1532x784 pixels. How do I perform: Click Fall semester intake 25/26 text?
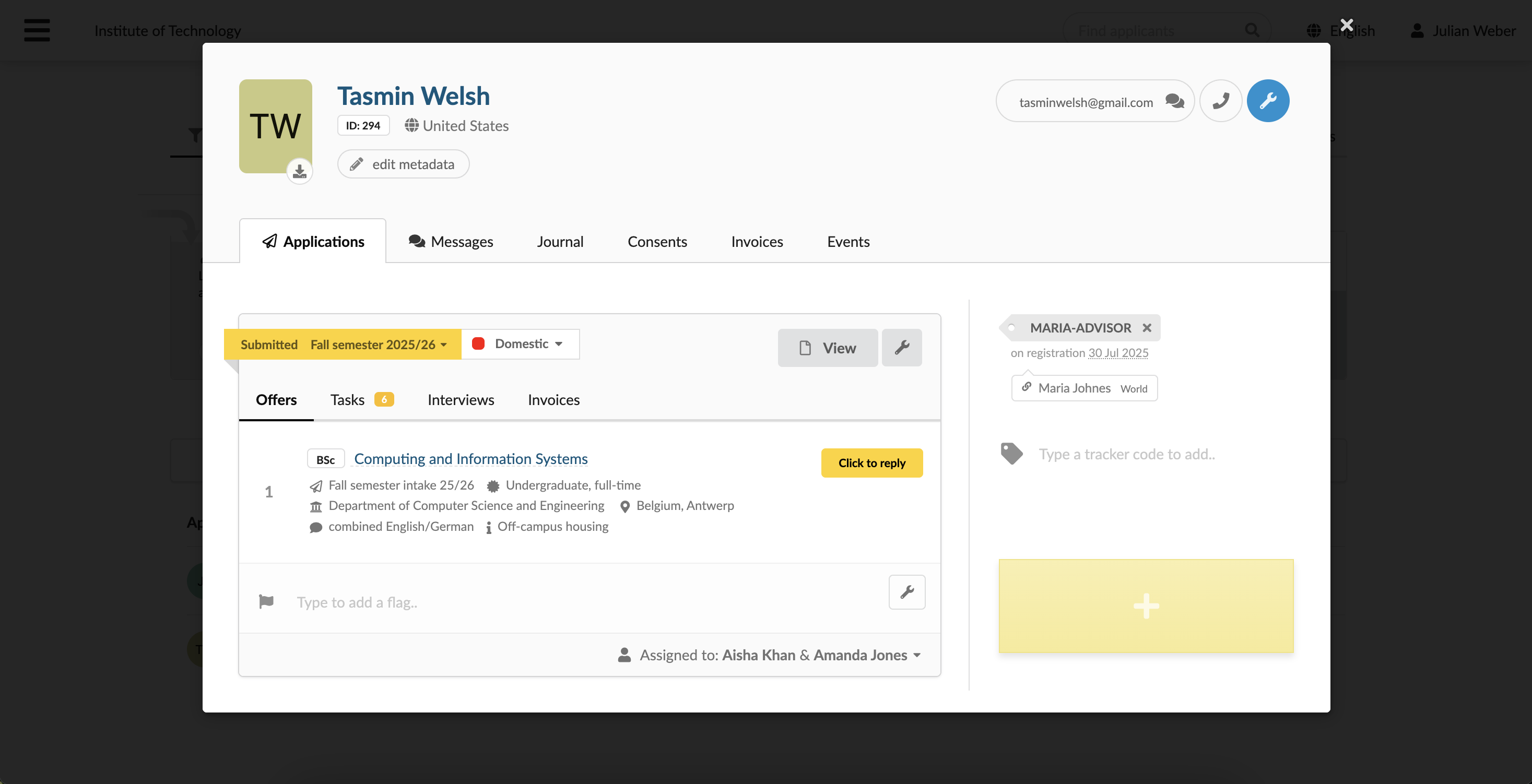(x=401, y=485)
